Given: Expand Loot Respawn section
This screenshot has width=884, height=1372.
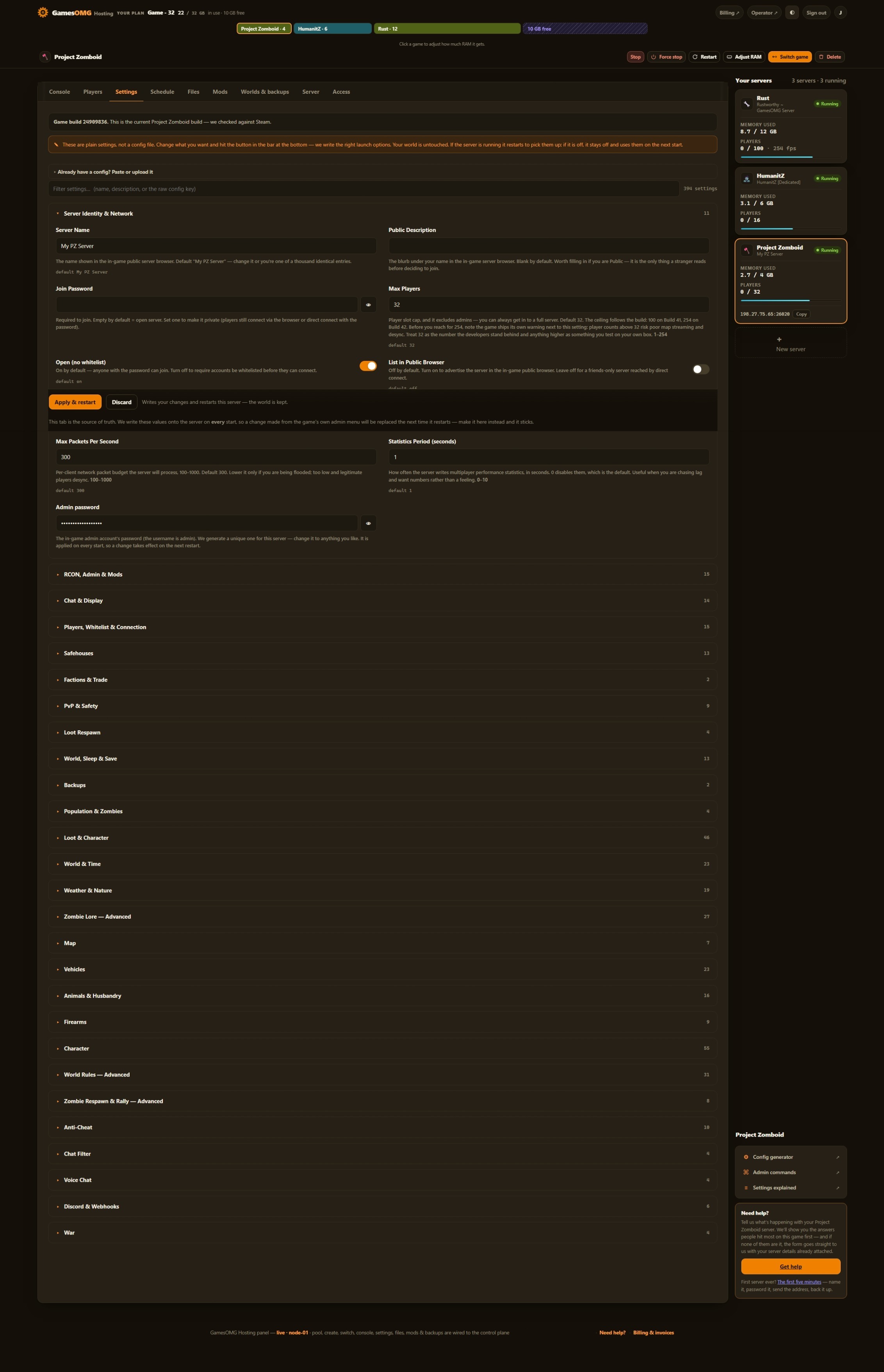Looking at the screenshot, I should (x=382, y=733).
